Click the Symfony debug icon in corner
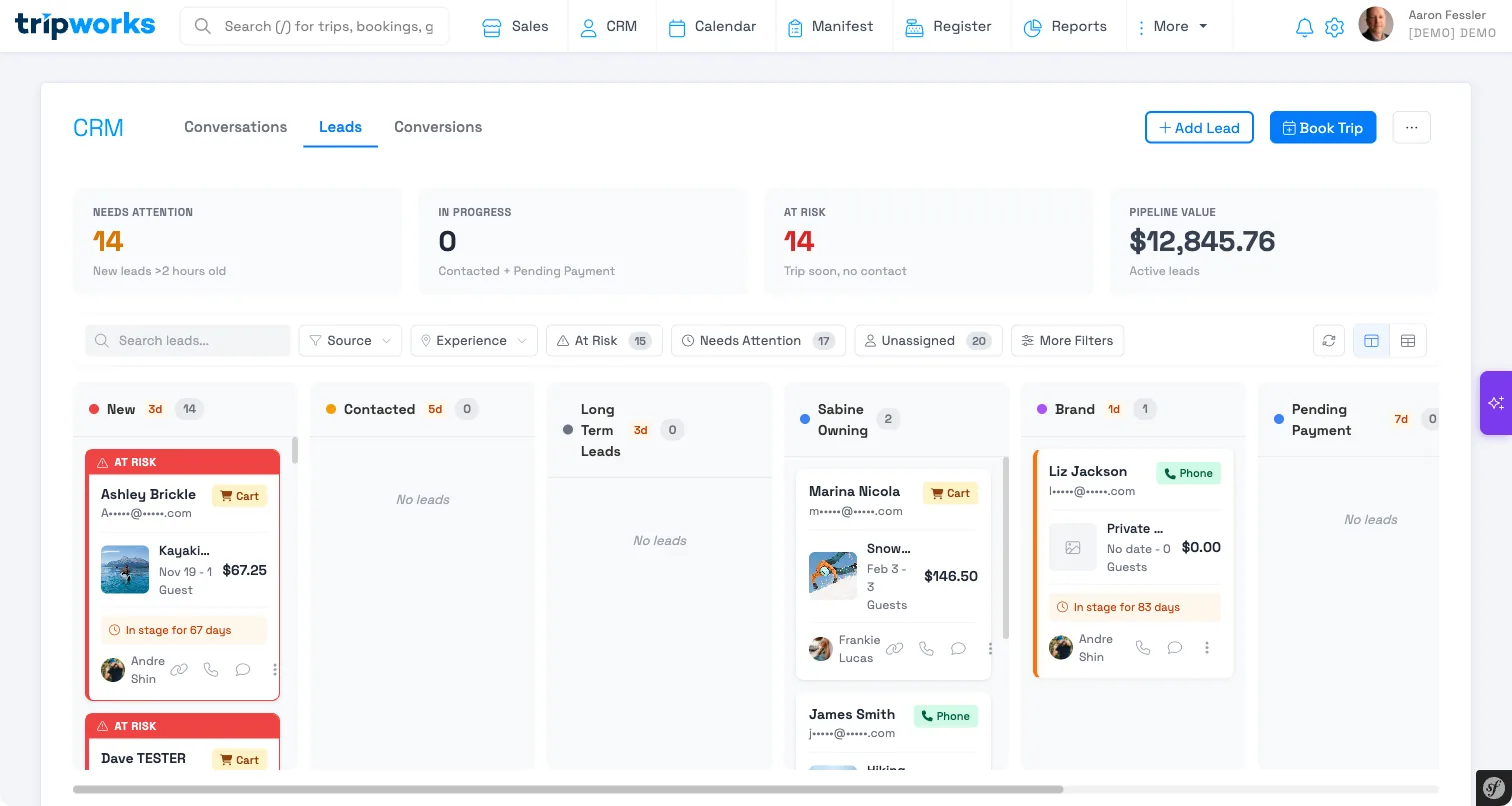This screenshot has width=1512, height=806. point(1494,787)
